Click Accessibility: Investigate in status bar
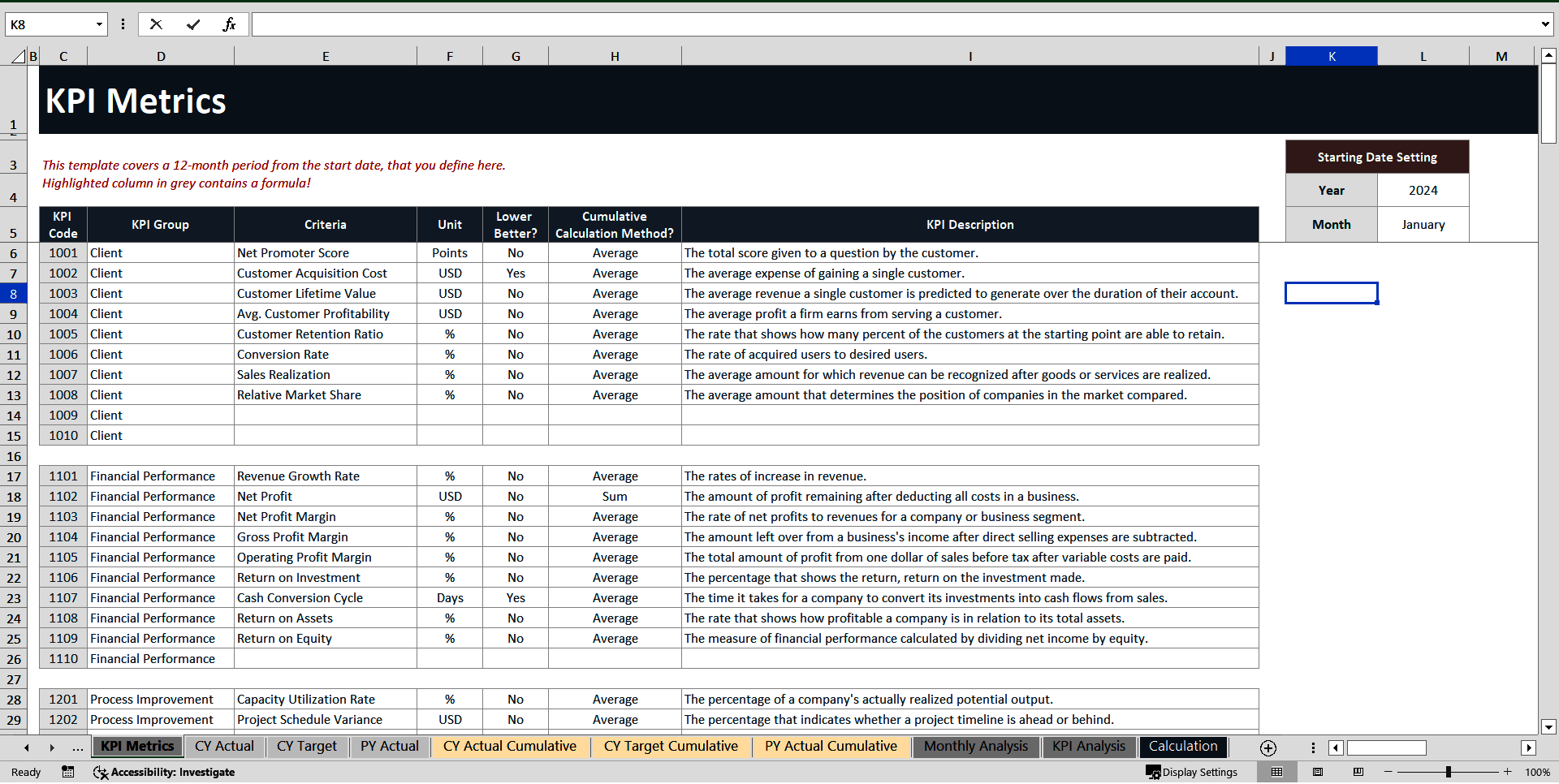The image size is (1559, 784). (173, 772)
